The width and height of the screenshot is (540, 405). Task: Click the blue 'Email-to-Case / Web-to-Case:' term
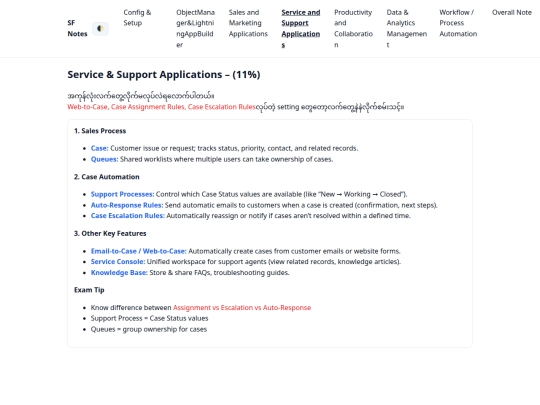[x=138, y=251]
